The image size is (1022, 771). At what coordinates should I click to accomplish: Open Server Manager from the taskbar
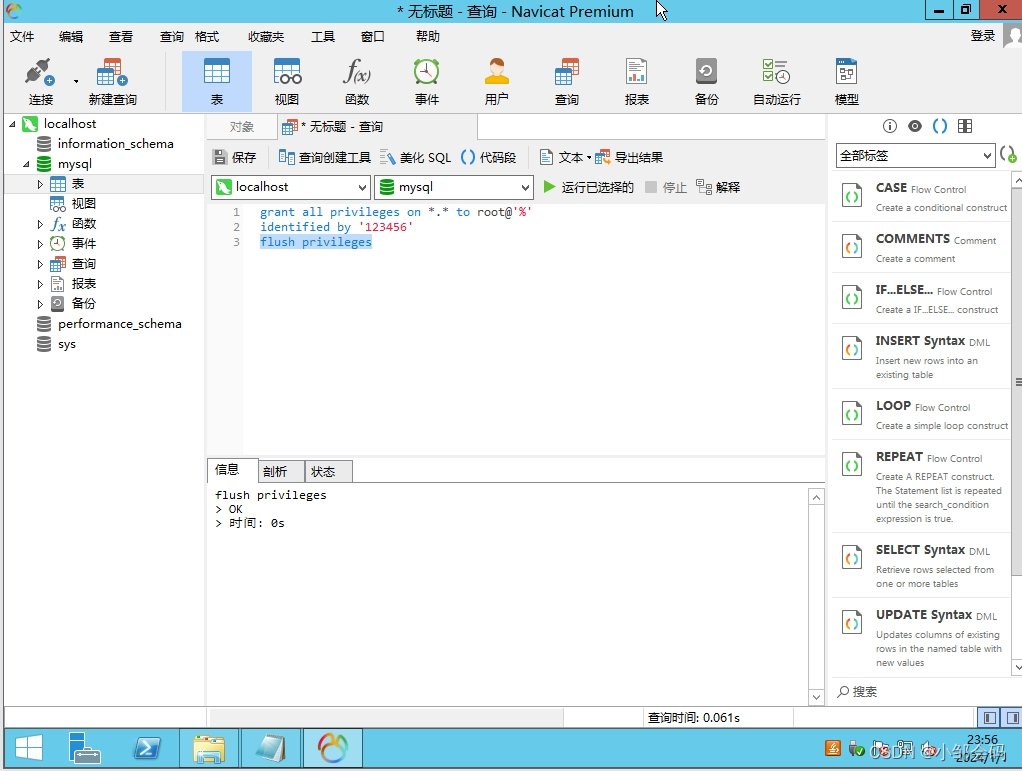coord(85,748)
